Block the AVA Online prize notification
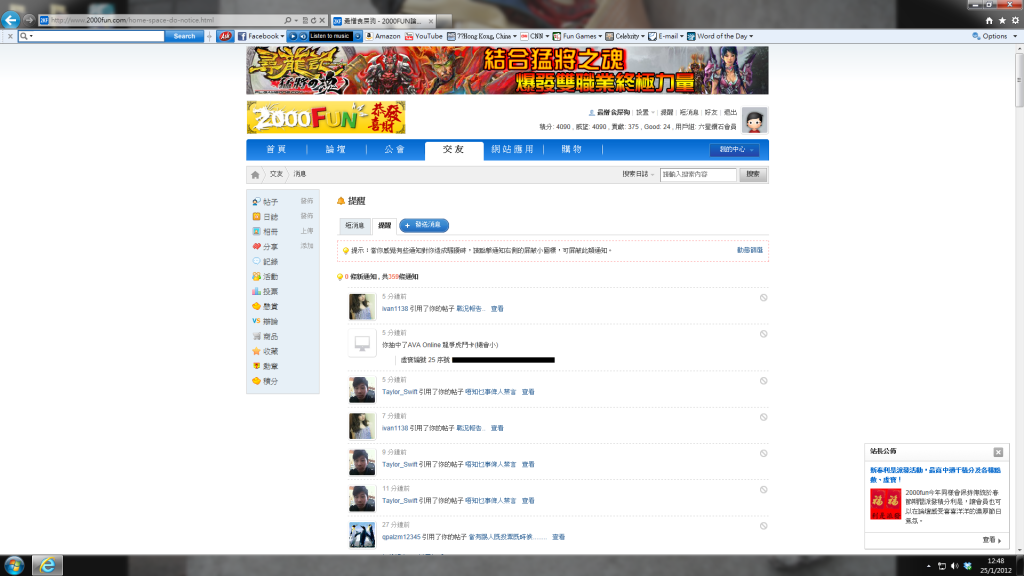The image size is (1024, 576). (763, 332)
